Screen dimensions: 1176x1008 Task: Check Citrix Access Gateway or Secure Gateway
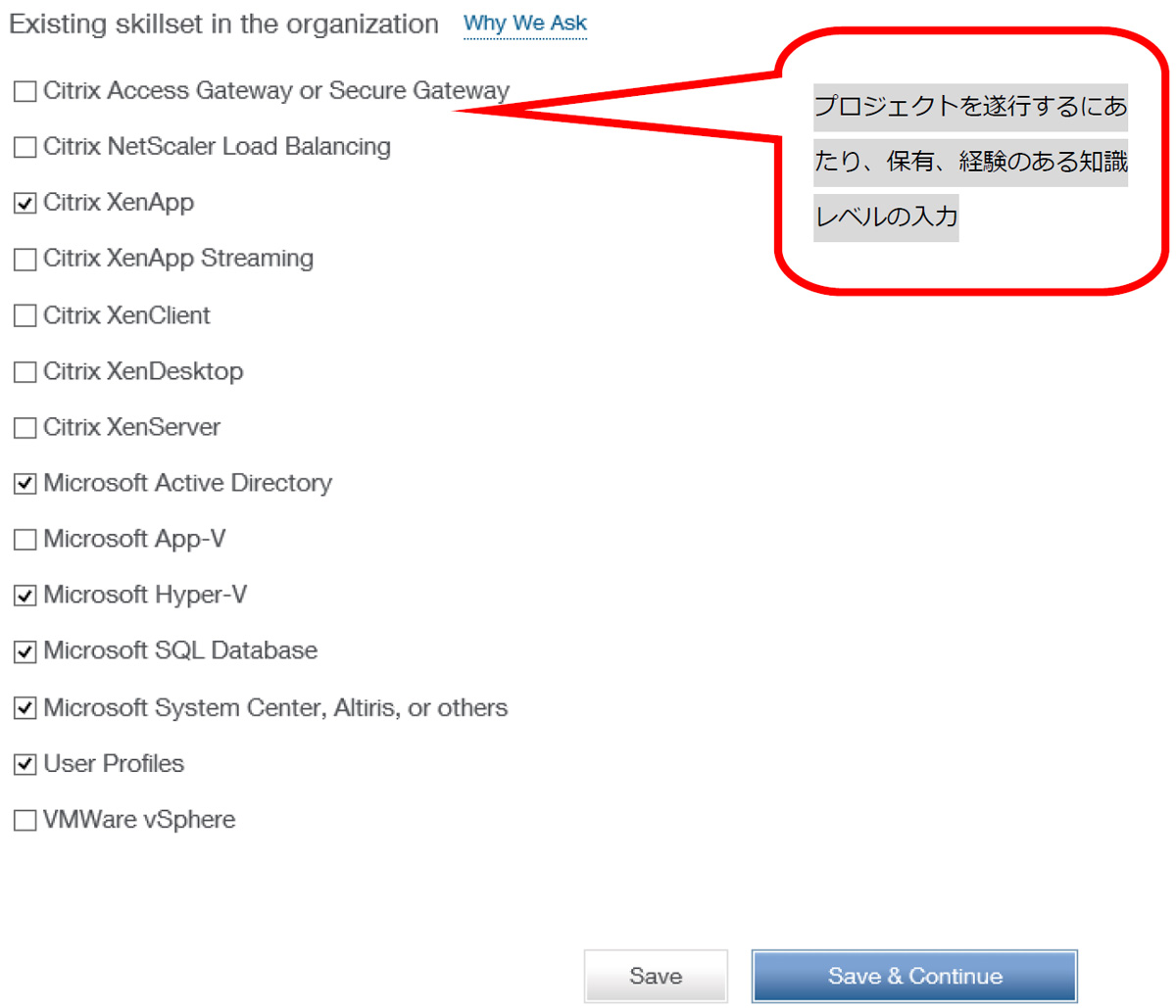24,92
